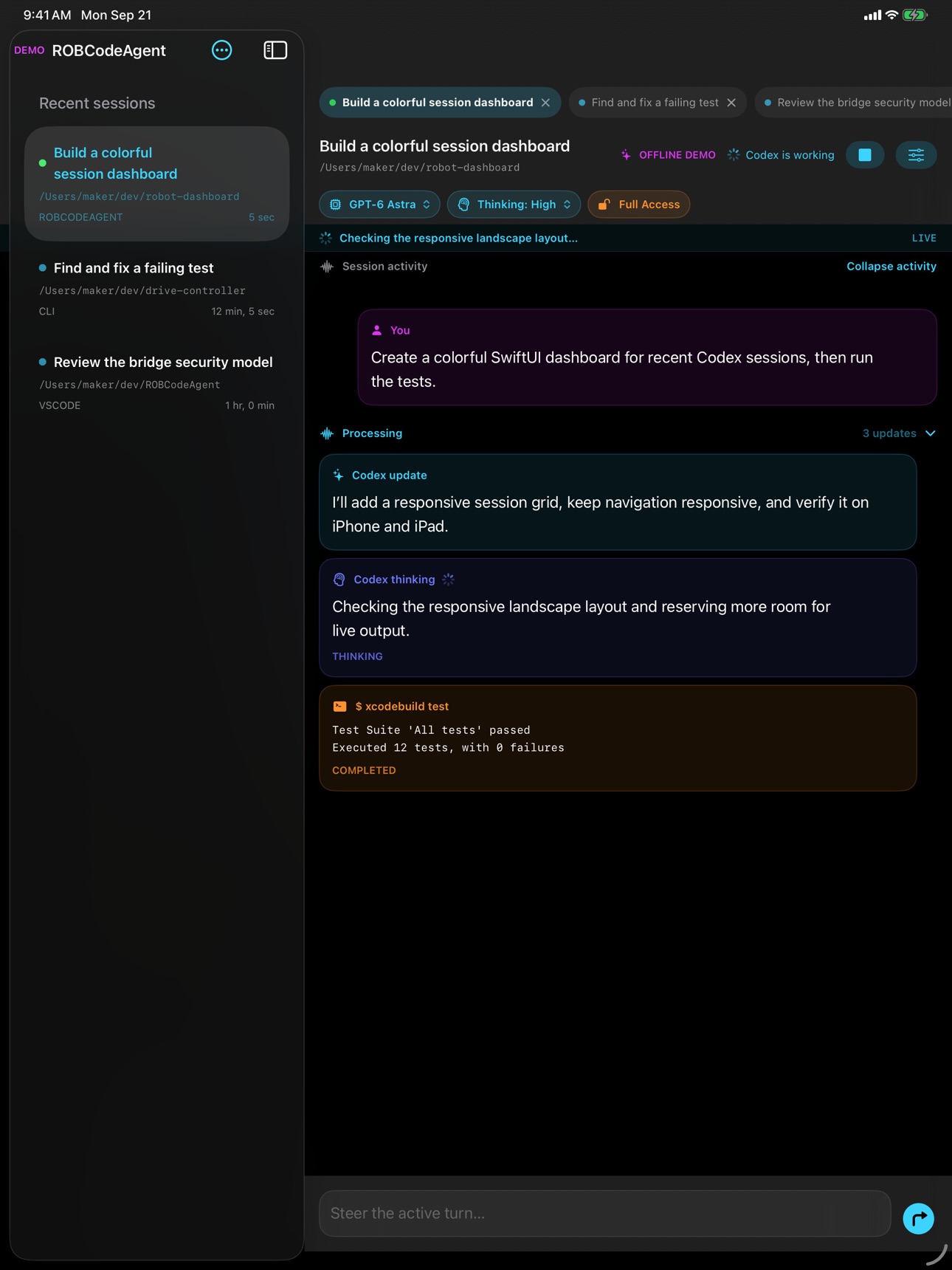Click the live status spinner icon
952x1270 pixels.
pyautogui.click(x=325, y=238)
